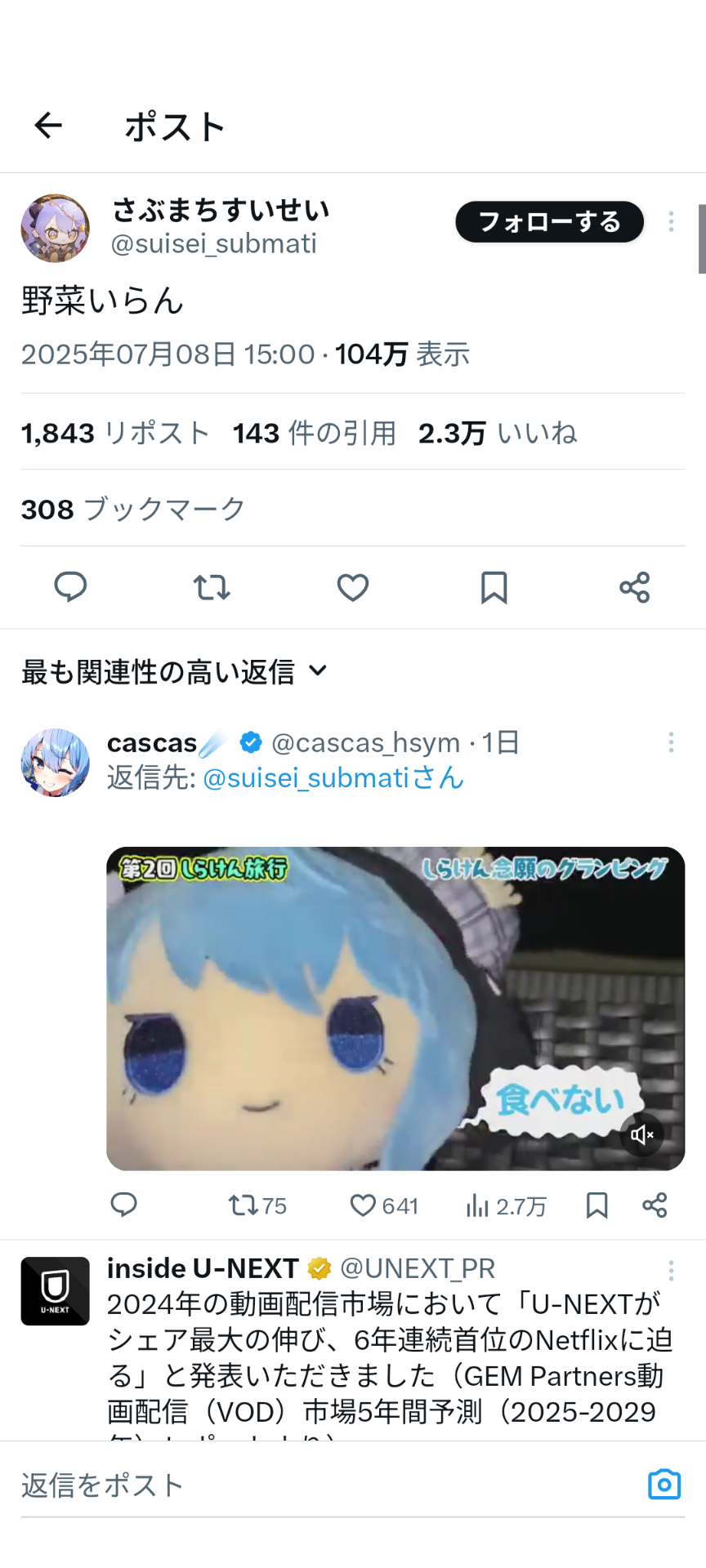Repost cascas reply showing 75 reposts
Viewport: 706px width, 1568px height.
[x=257, y=1205]
